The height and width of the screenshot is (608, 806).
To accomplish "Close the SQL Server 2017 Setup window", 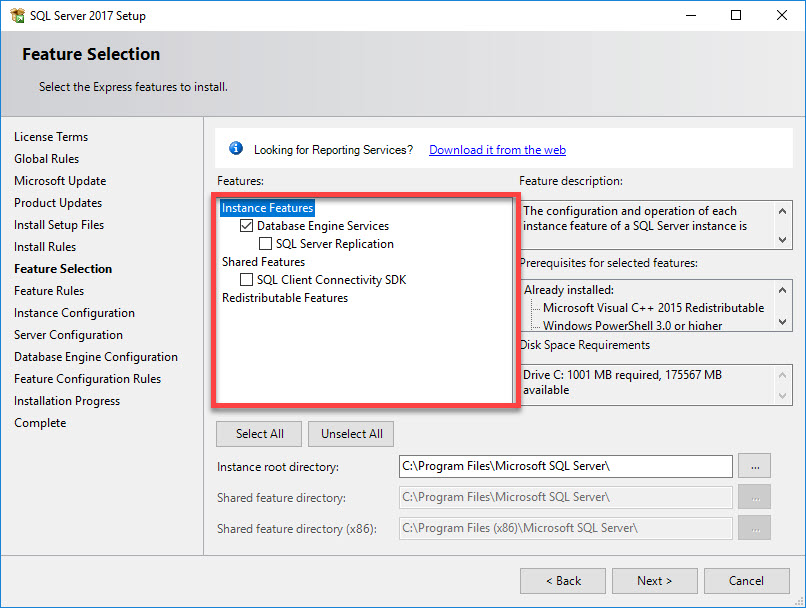I will tap(782, 15).
